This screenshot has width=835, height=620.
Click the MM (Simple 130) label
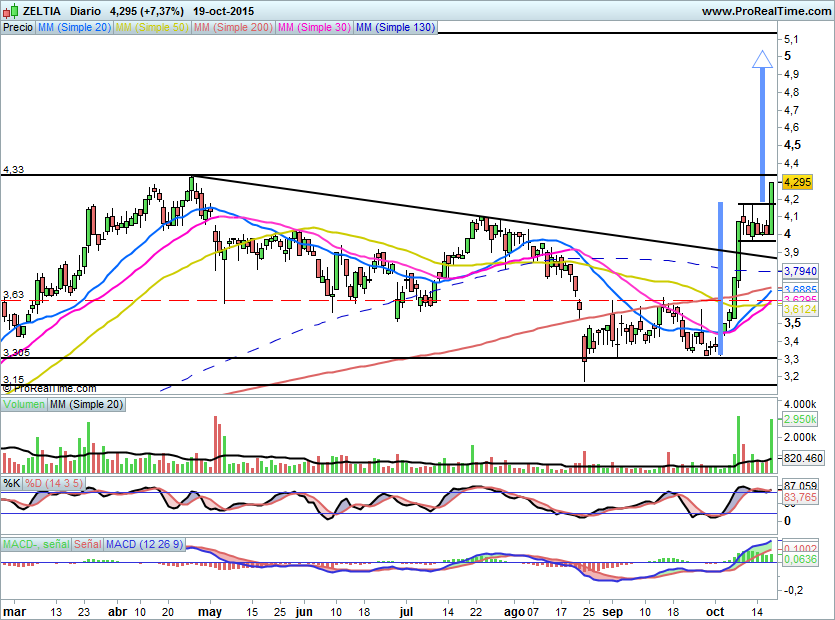point(395,27)
